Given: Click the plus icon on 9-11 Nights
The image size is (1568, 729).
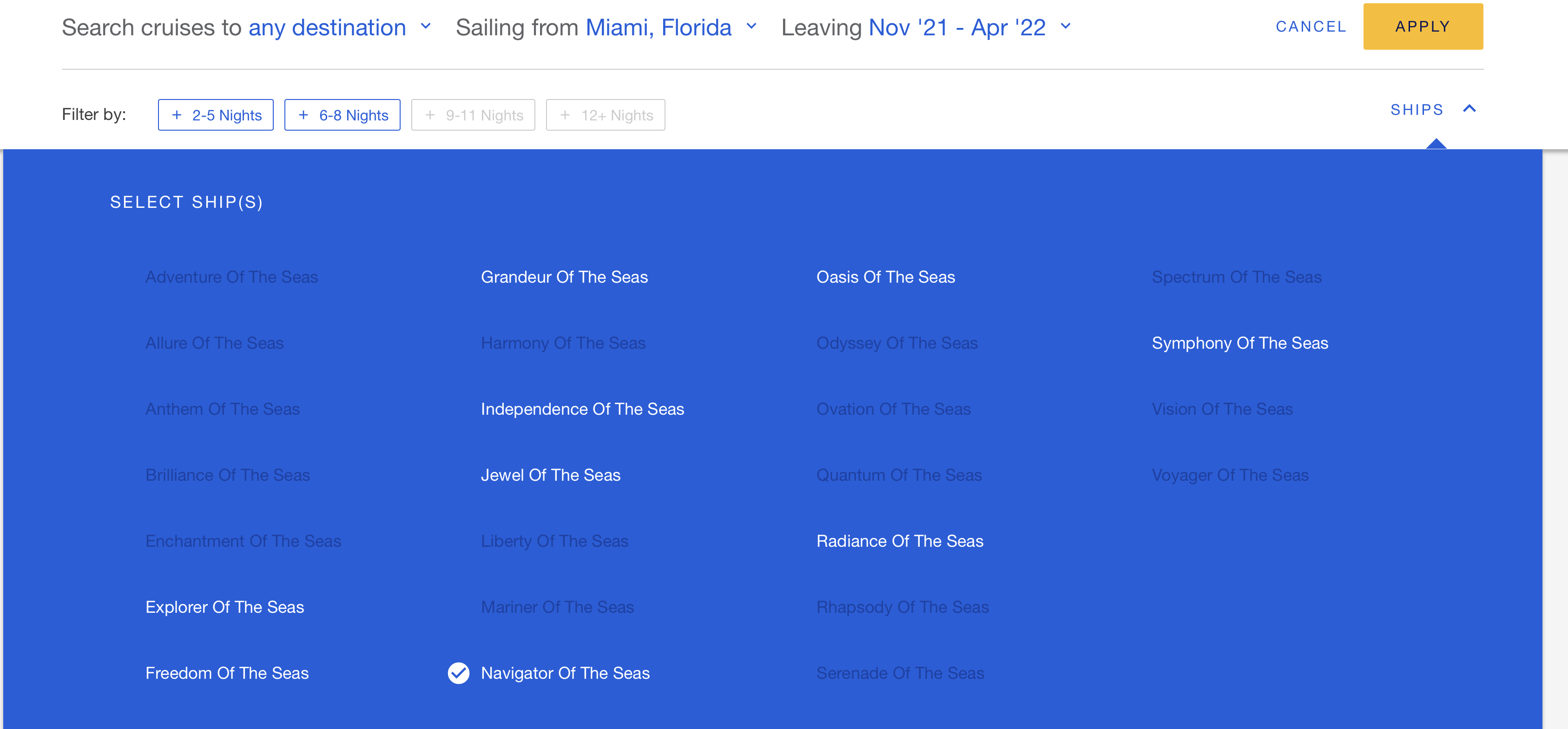Looking at the screenshot, I should tap(430, 115).
